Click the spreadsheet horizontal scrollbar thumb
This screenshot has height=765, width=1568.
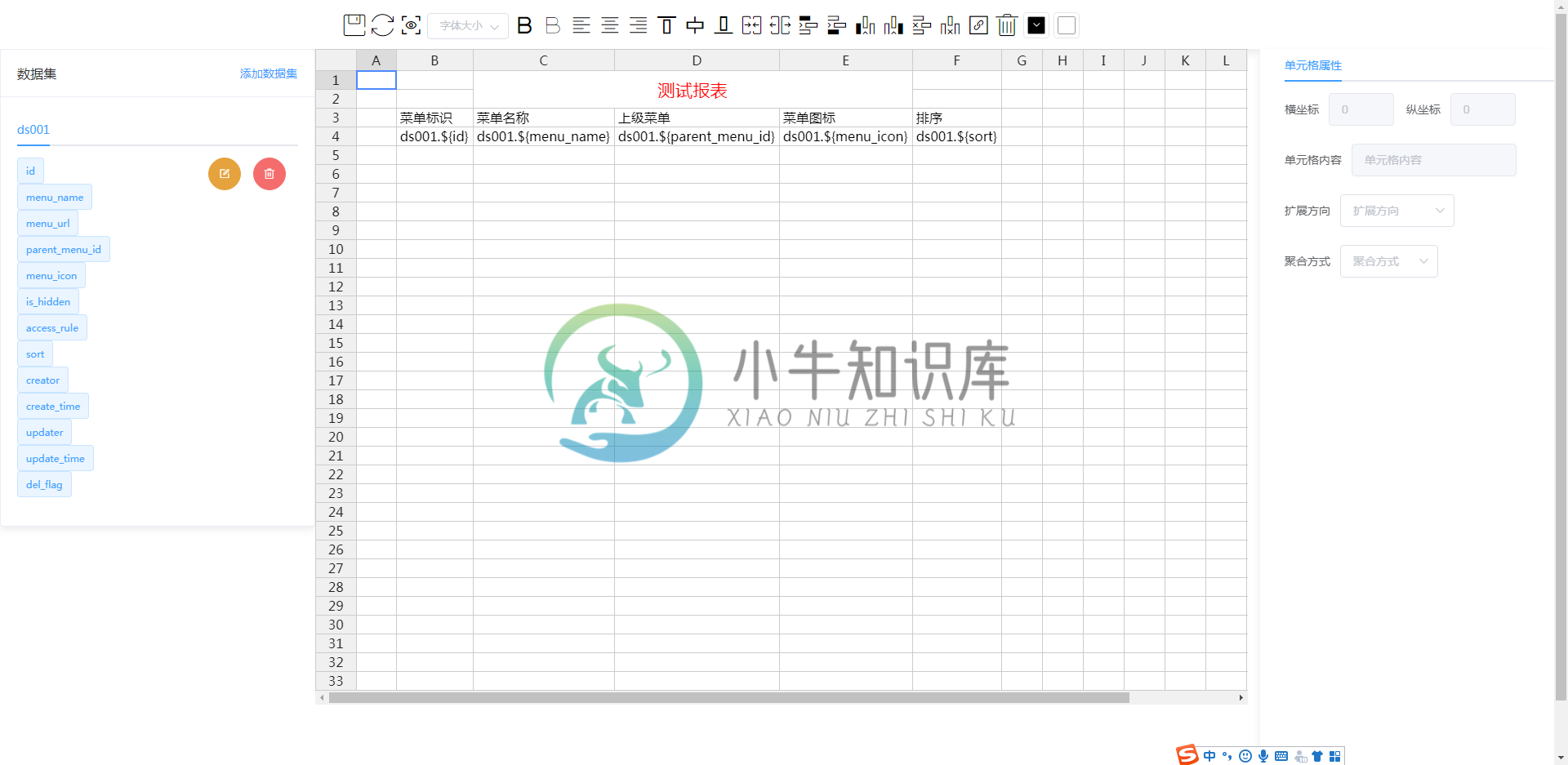(729, 698)
